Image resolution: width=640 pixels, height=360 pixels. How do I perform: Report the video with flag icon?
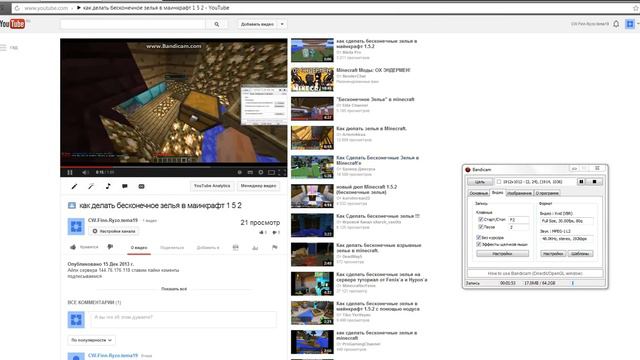275,247
